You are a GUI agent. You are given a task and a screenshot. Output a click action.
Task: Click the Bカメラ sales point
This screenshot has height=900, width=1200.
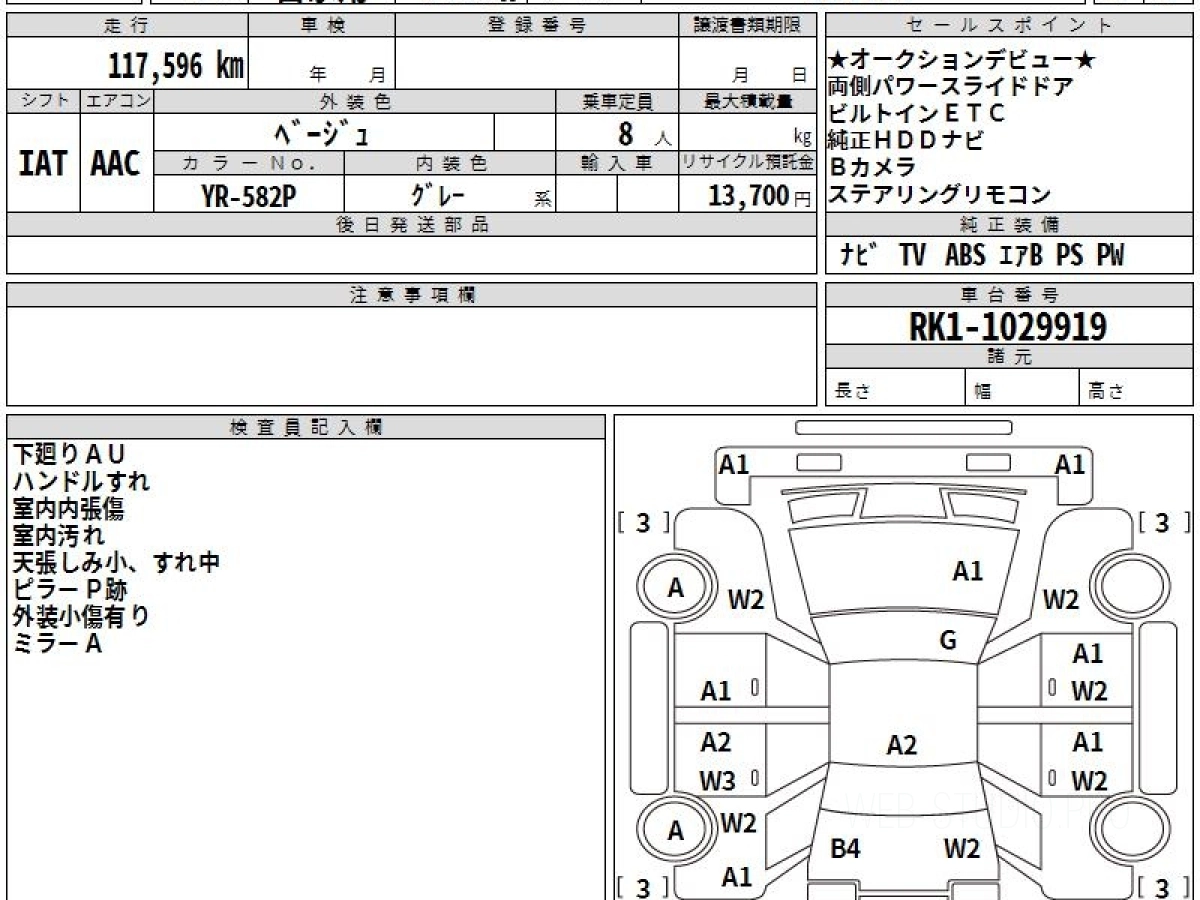click(872, 167)
